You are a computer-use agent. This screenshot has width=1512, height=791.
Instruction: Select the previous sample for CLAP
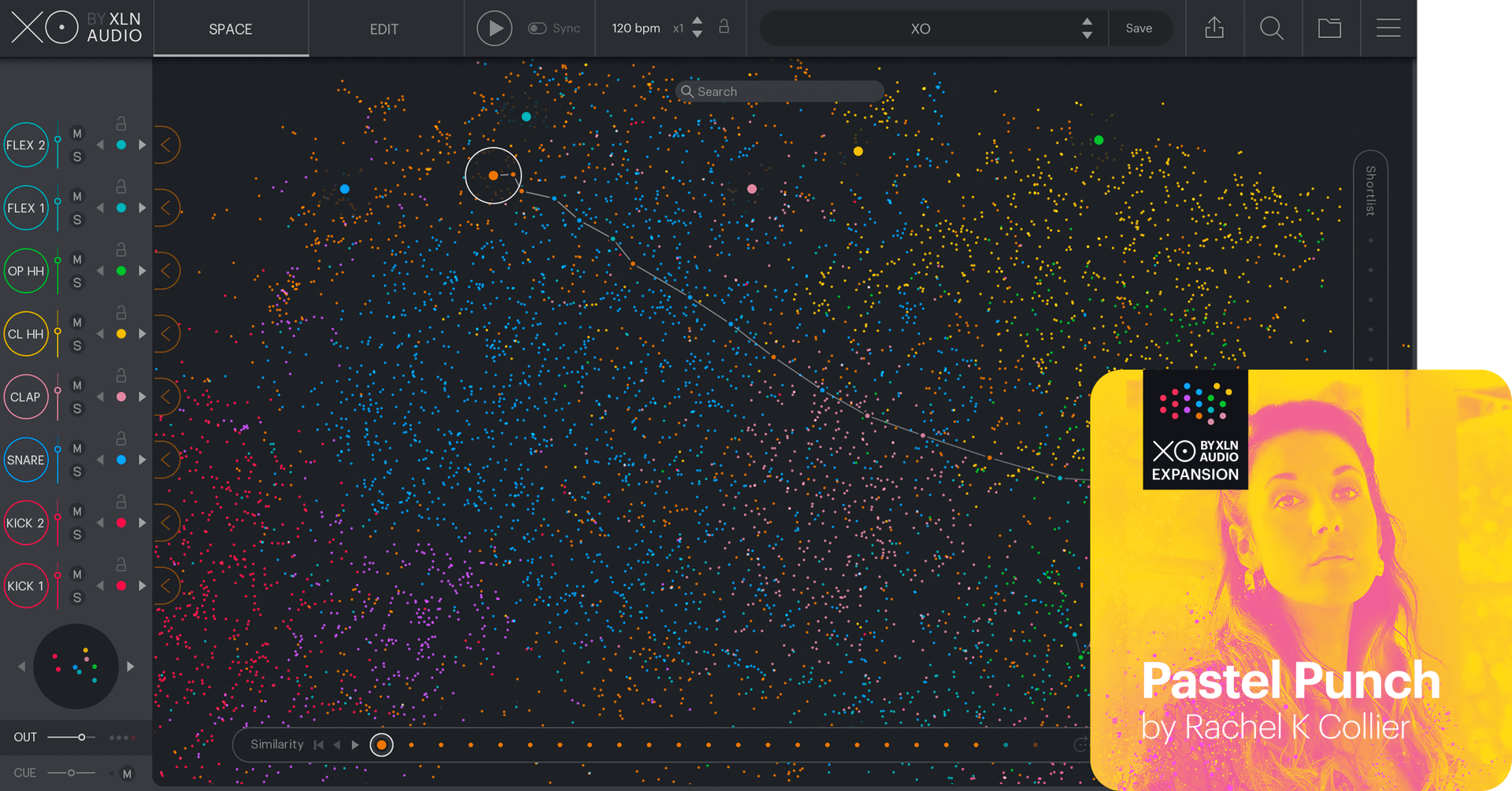click(x=100, y=397)
